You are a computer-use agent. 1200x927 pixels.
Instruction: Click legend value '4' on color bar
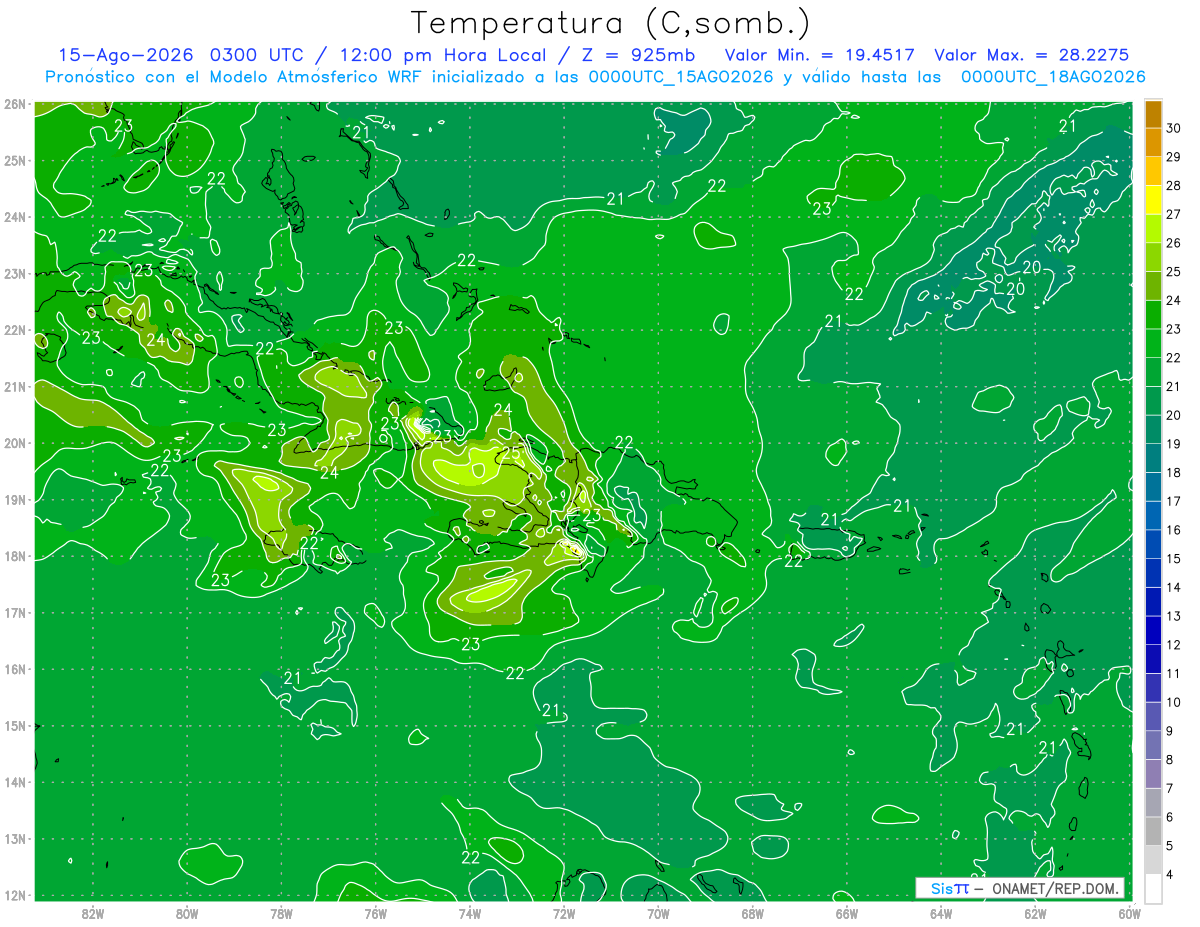[1170, 876]
